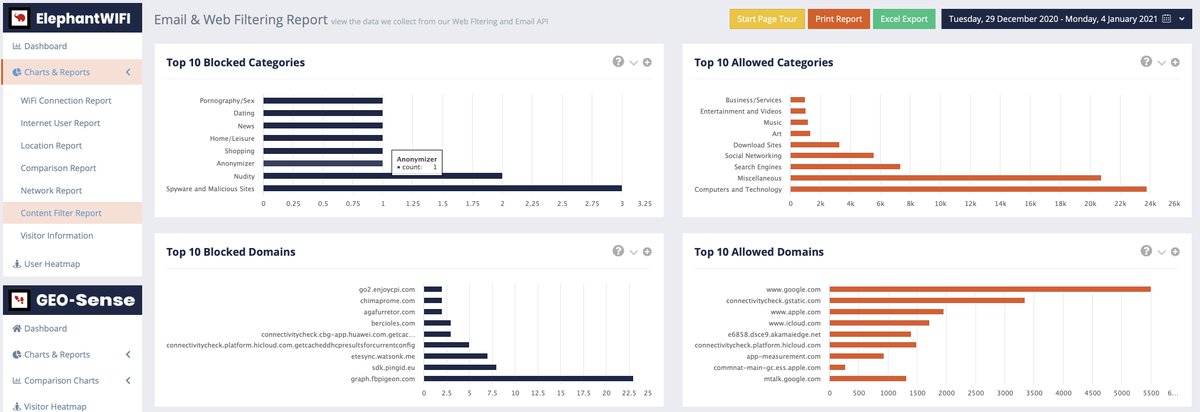Click the ElephantWIFI logo icon
Screen dimensions: 1200x412
20,19
